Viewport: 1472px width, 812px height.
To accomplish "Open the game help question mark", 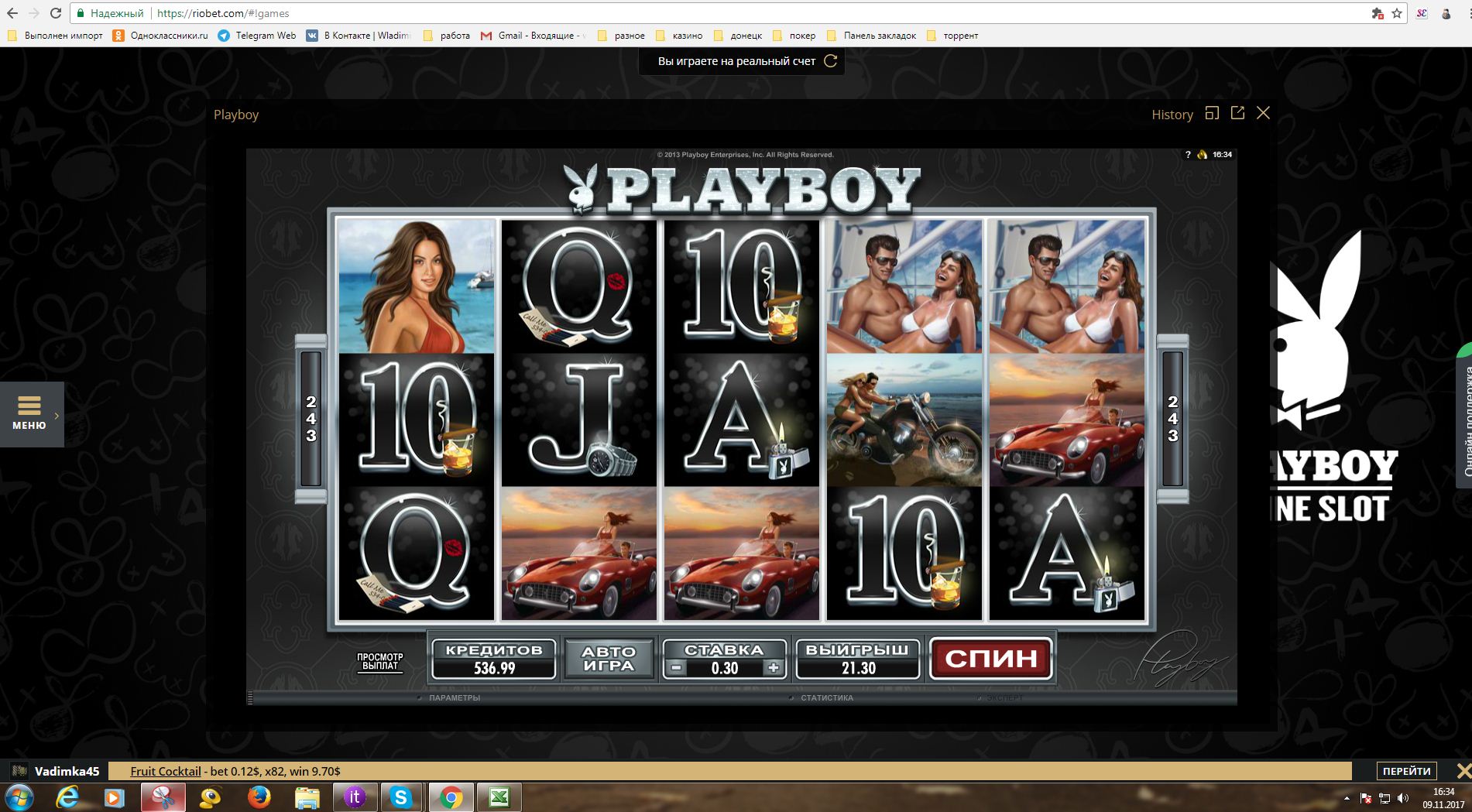I will tap(1188, 155).
